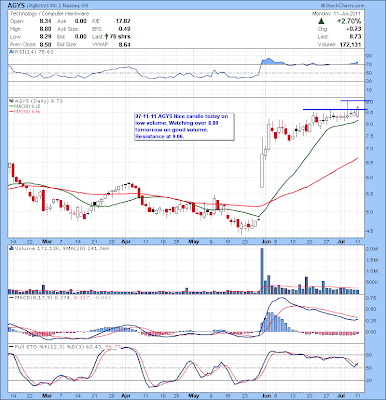386x400 pixels.
Task: Click the green up arrow beside Last 76 shrs
Action: pos(106,36)
